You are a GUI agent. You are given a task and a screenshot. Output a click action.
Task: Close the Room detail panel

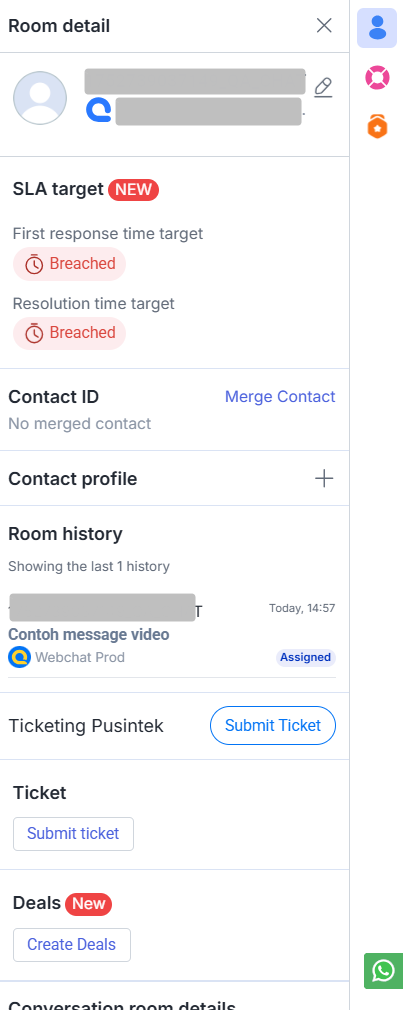coord(324,26)
